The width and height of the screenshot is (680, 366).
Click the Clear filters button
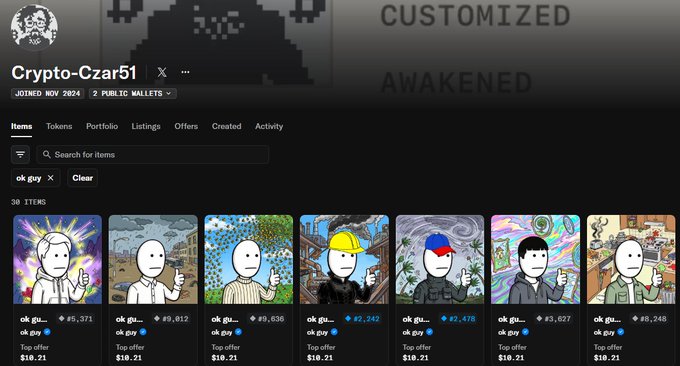click(82, 178)
